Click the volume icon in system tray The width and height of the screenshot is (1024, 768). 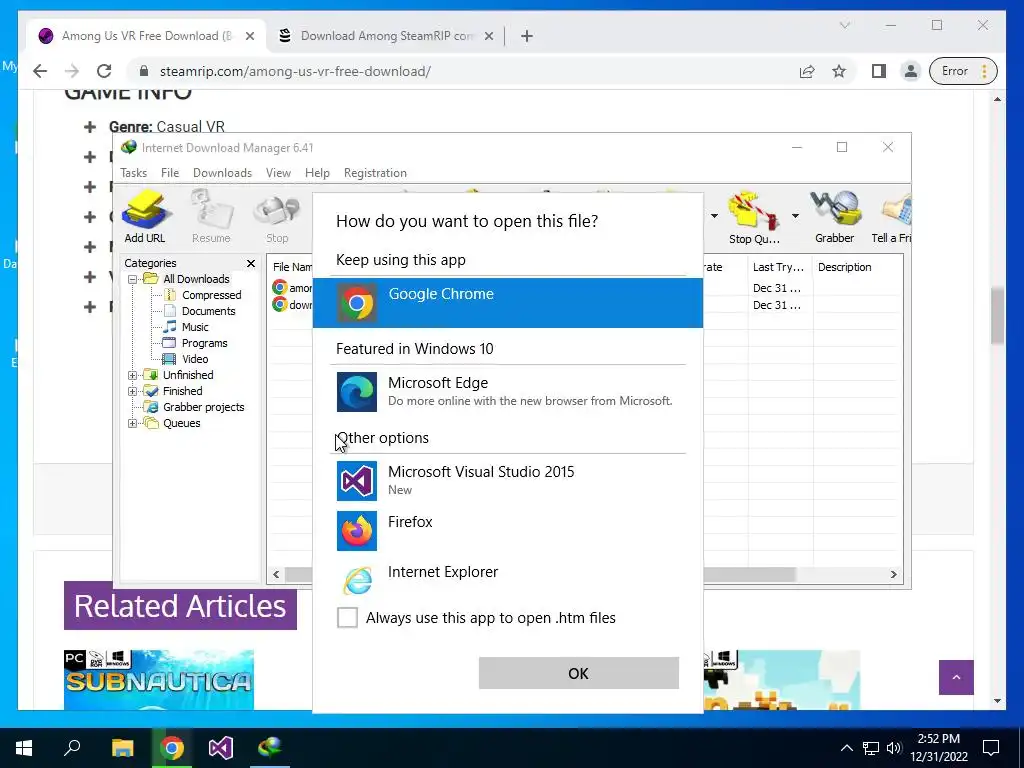click(893, 748)
